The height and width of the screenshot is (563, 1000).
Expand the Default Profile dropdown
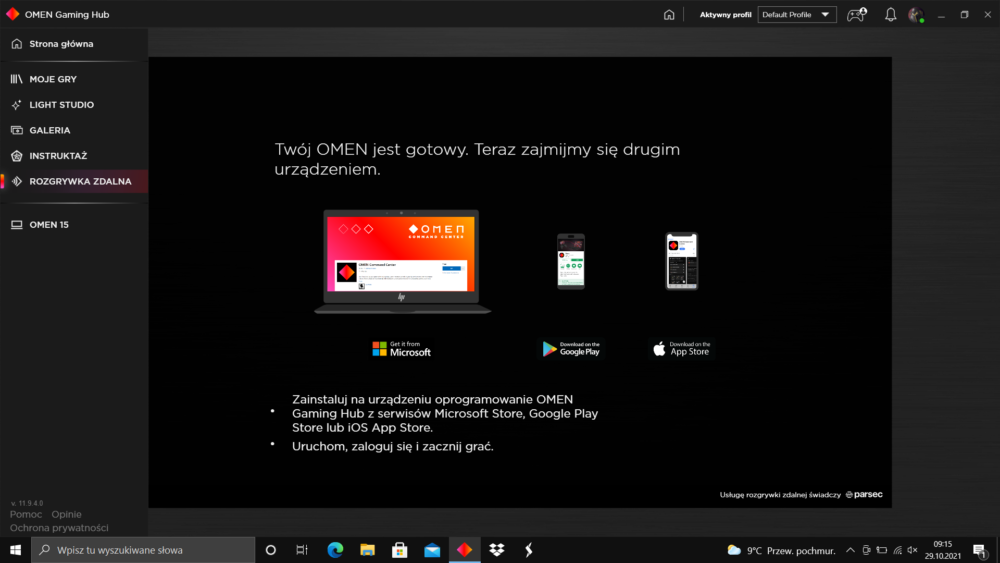pos(797,15)
